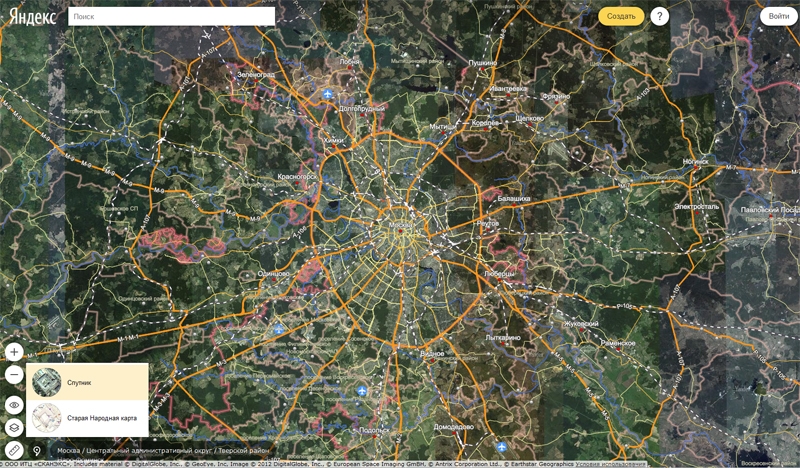The width and height of the screenshot is (800, 468).
Task: Click the Ивантеевка map label
Action: [508, 88]
